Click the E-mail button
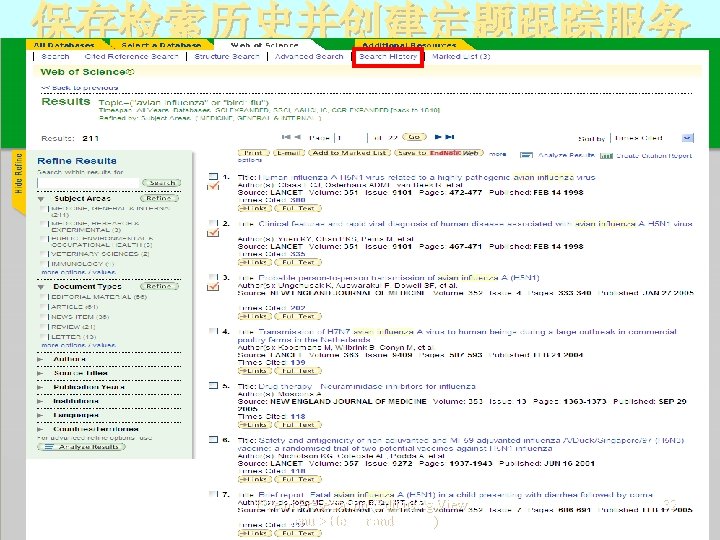The width and height of the screenshot is (720, 540). 289,153
